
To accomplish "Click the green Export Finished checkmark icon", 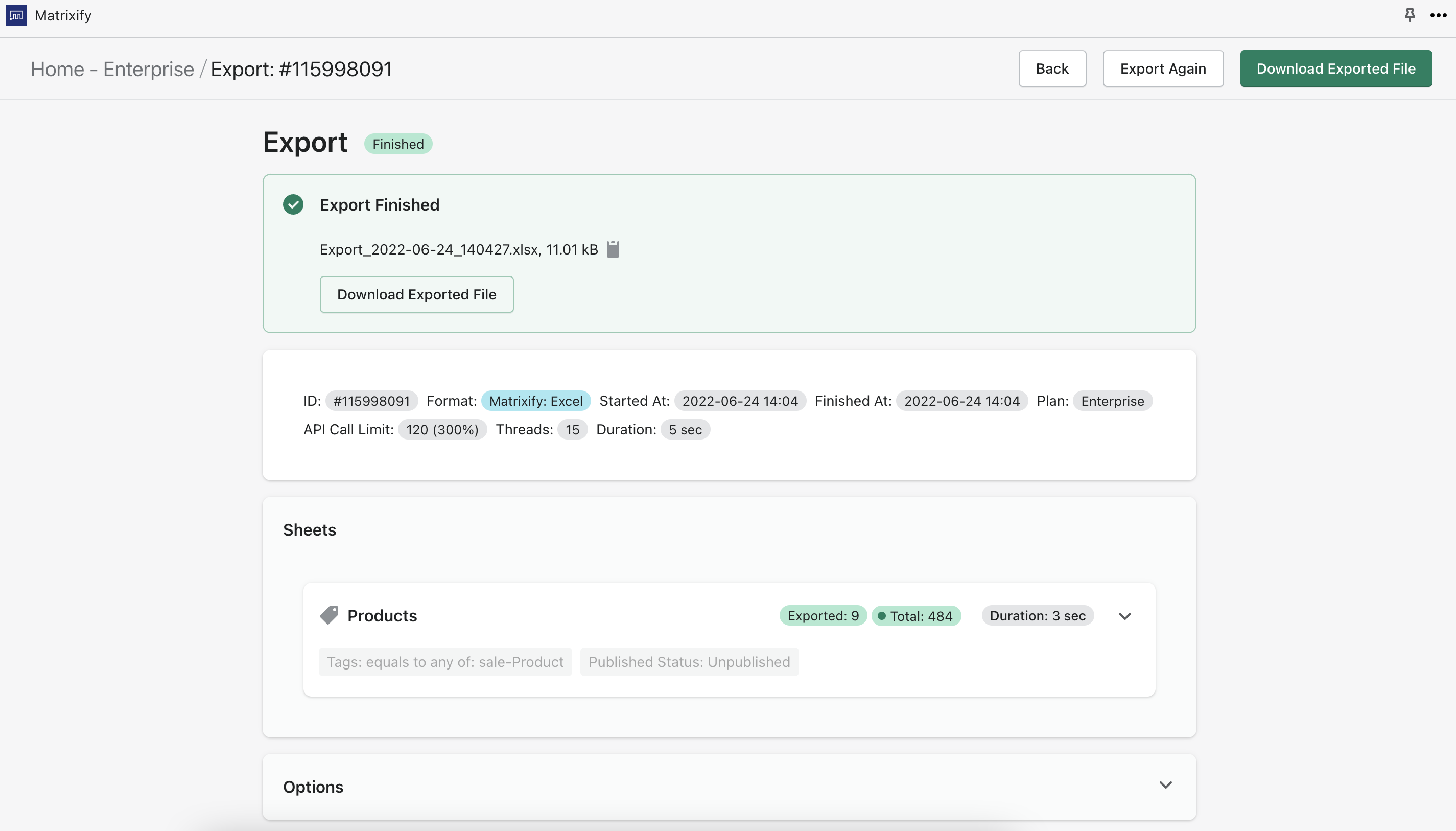I will pos(293,204).
